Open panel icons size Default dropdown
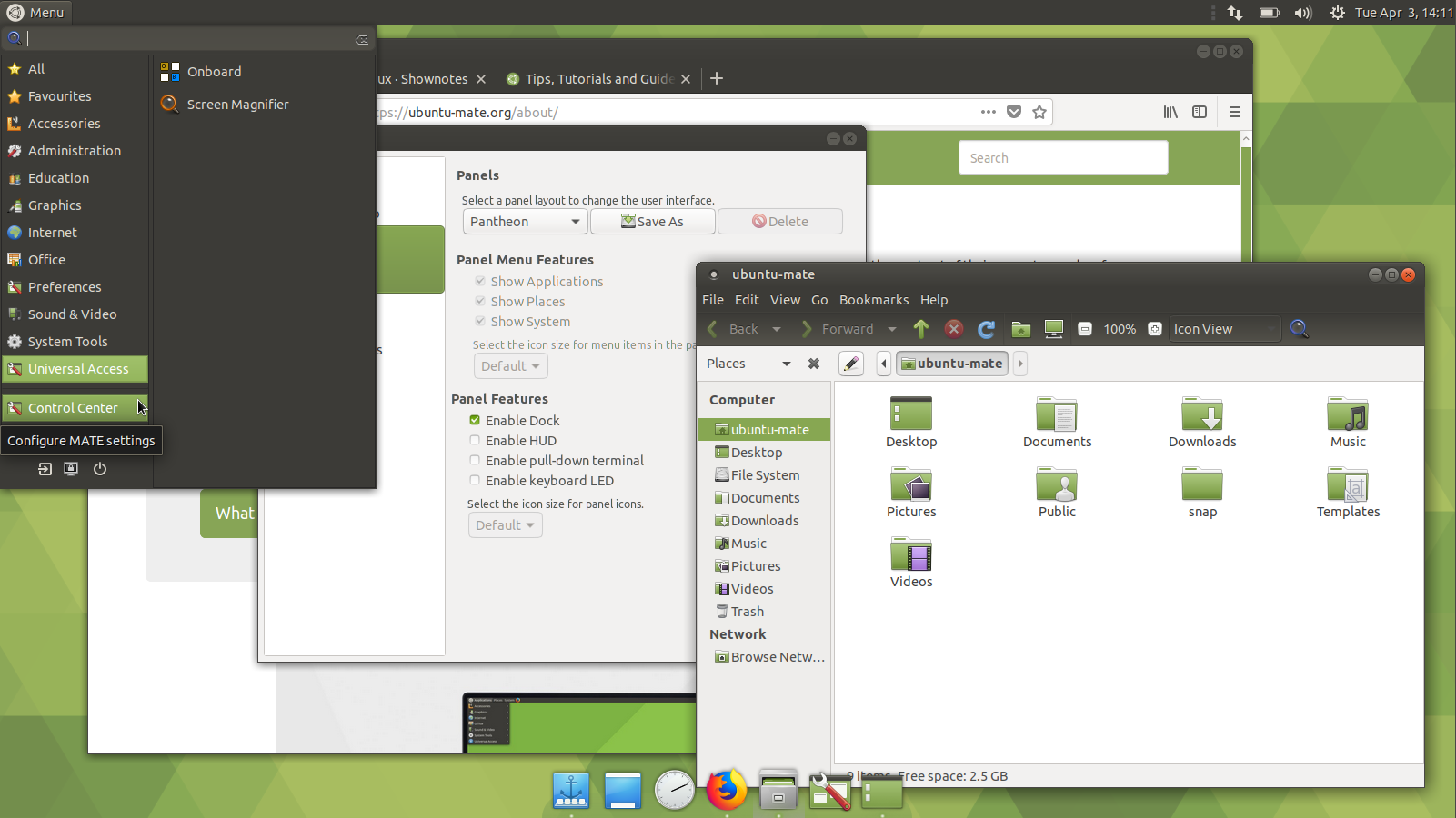 505,525
